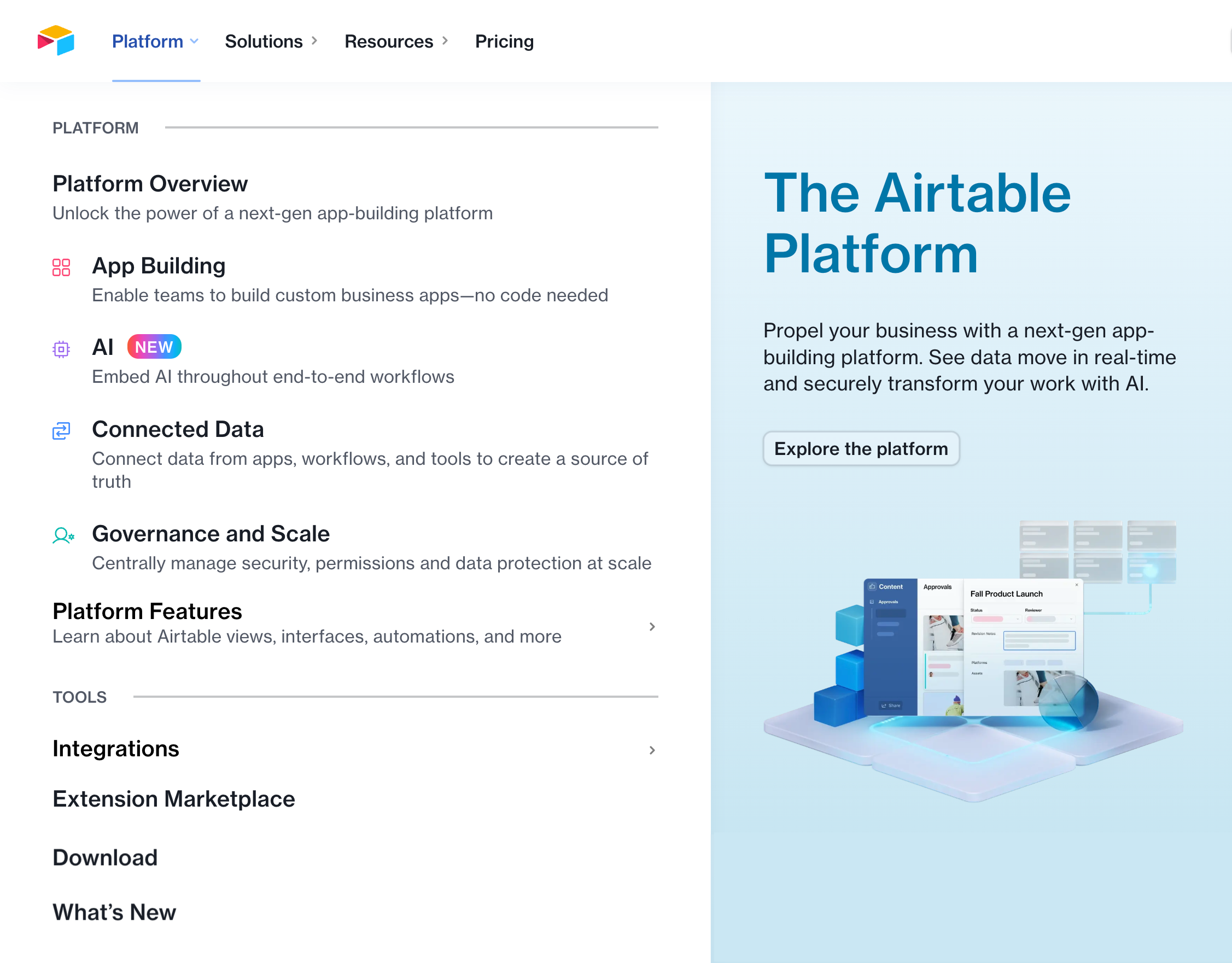1232x963 pixels.
Task: Click the Governance and Scale person icon
Action: click(63, 536)
